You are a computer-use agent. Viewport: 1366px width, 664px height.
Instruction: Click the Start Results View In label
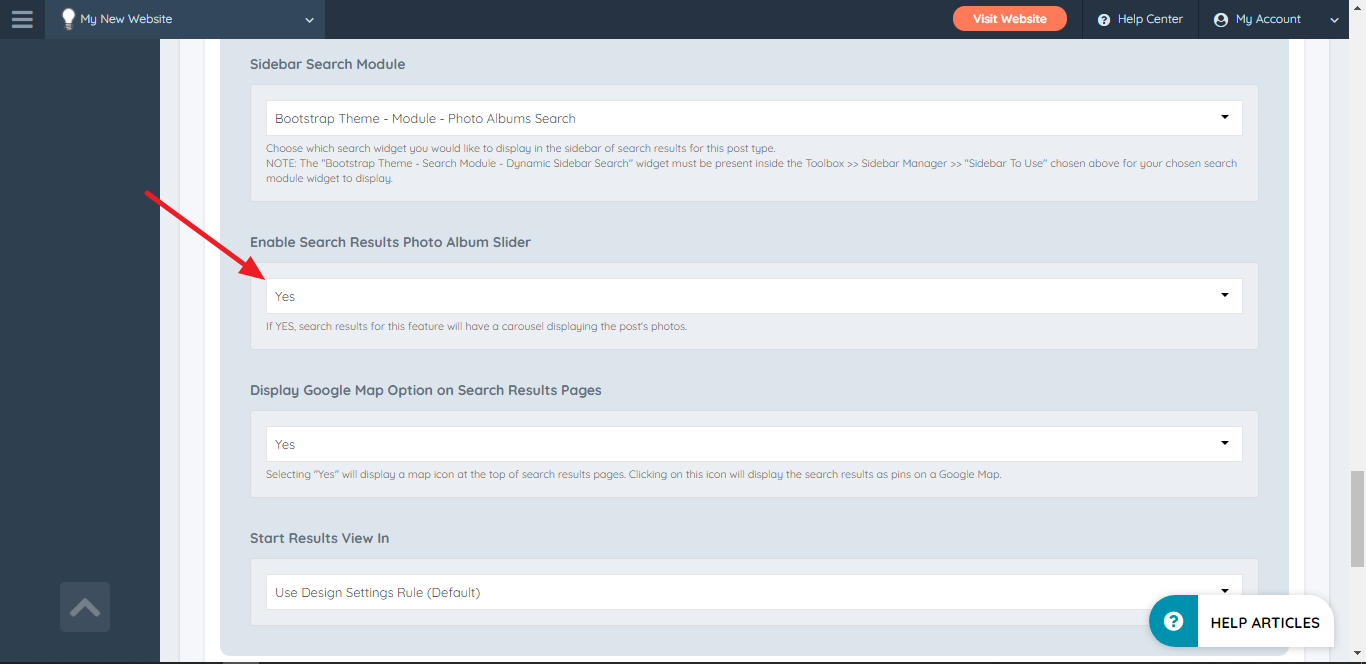click(x=320, y=538)
